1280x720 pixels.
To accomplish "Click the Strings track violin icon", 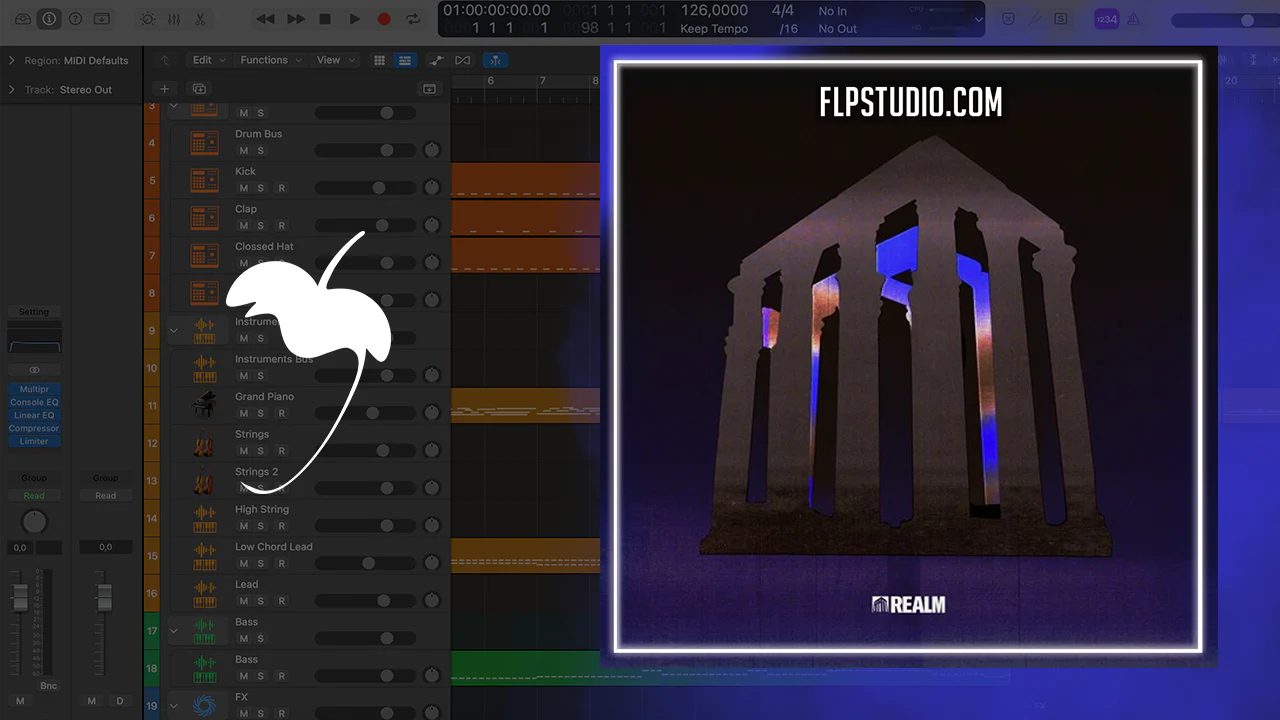I will [204, 443].
